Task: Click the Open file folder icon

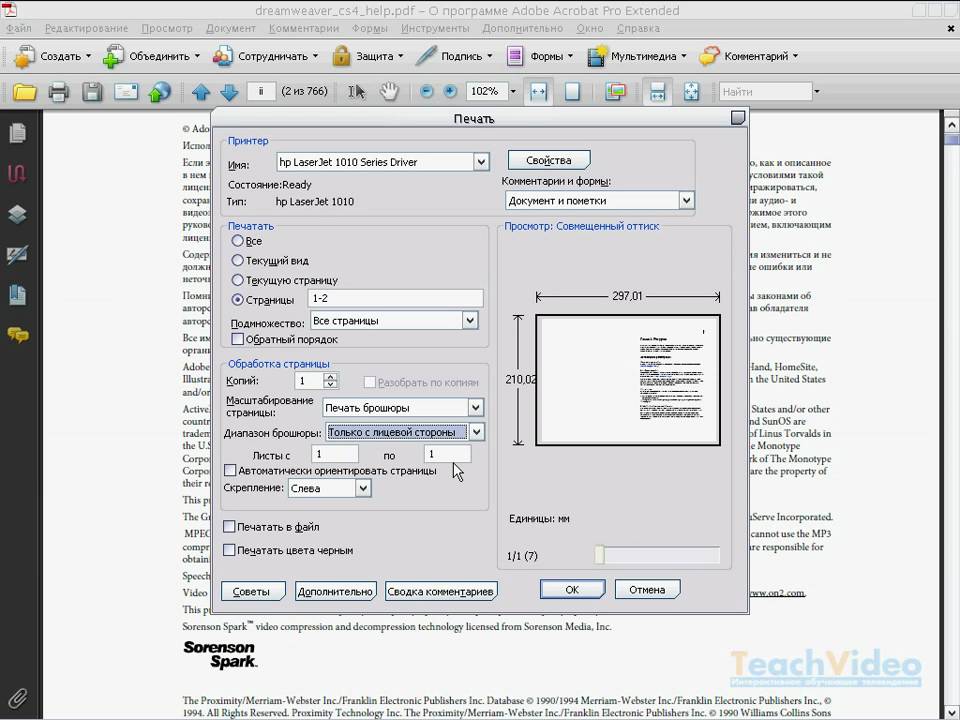Action: tap(25, 92)
